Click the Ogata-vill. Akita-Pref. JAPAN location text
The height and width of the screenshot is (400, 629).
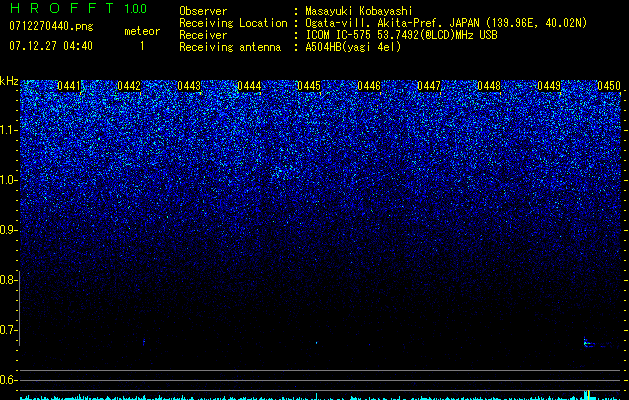446,23
